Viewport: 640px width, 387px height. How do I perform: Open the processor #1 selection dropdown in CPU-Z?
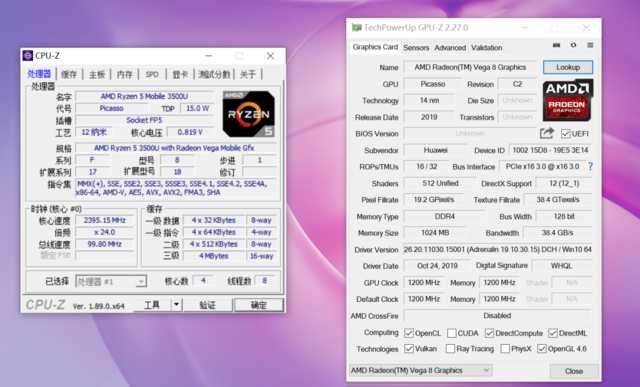pos(111,282)
